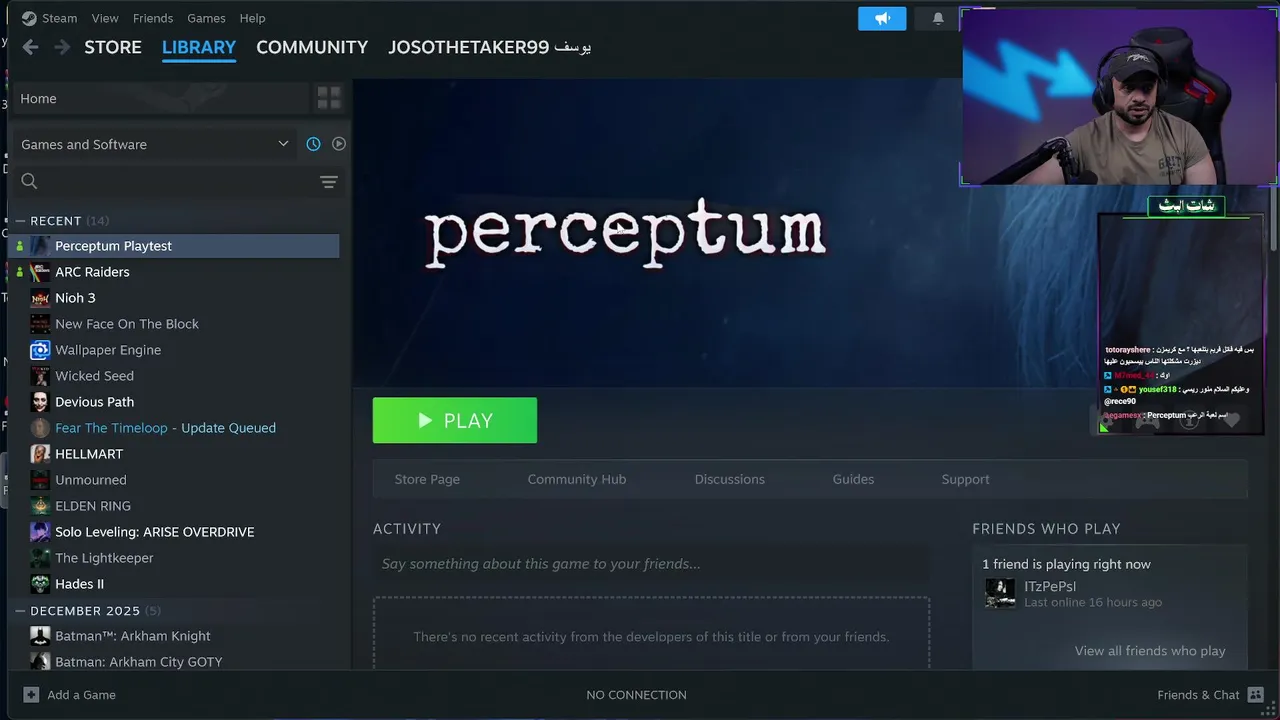This screenshot has width=1280, height=720.
Task: Open the Community Hub tab
Action: coord(577,479)
